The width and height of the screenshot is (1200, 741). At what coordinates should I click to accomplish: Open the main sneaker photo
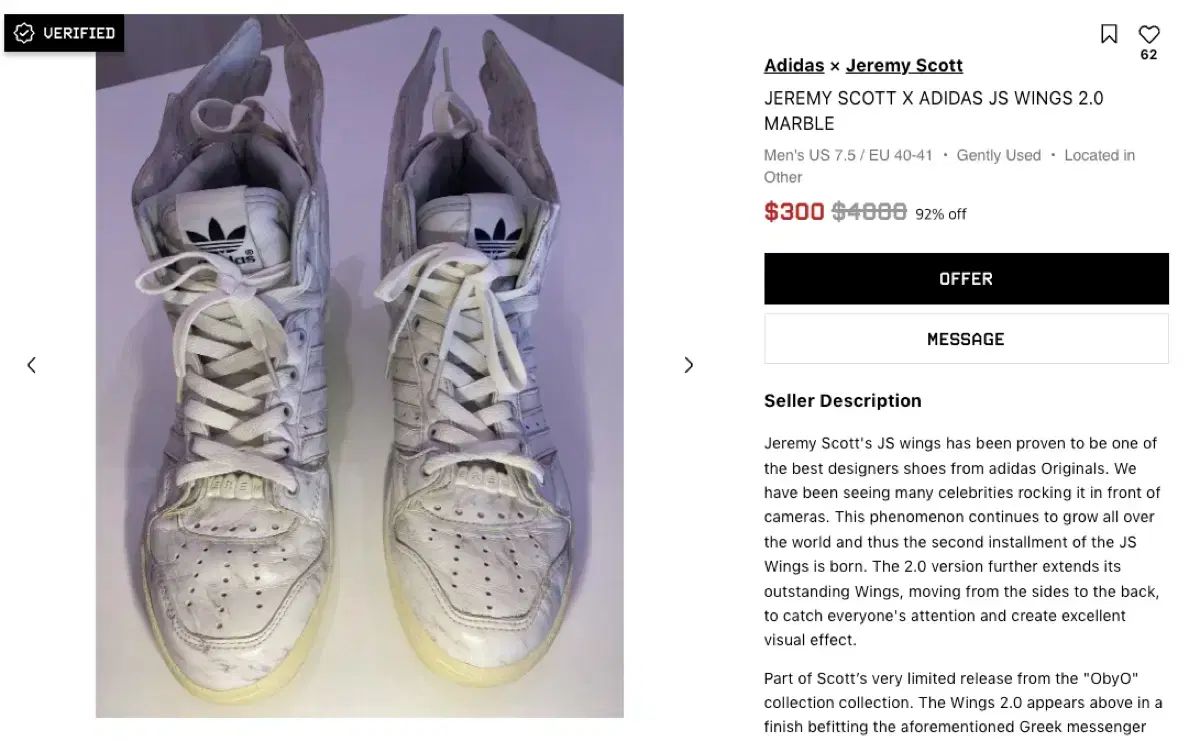point(360,366)
